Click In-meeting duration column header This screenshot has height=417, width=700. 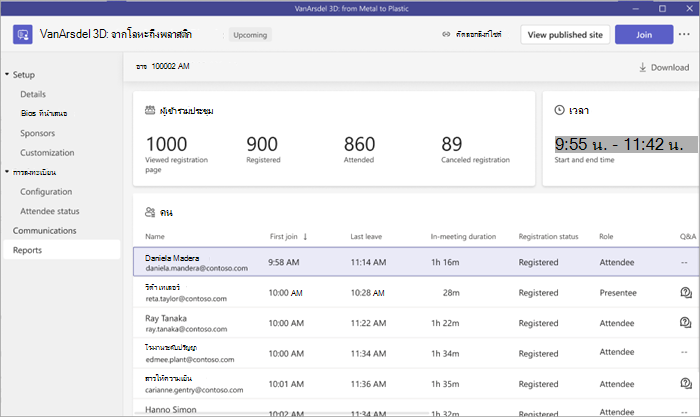463,237
